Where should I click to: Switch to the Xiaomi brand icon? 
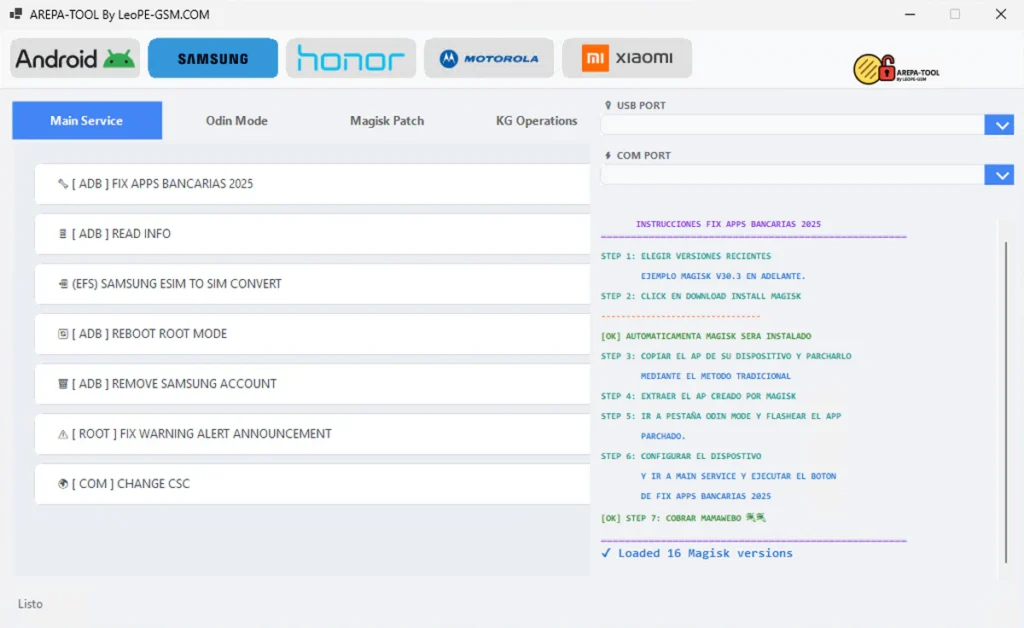tap(627, 58)
